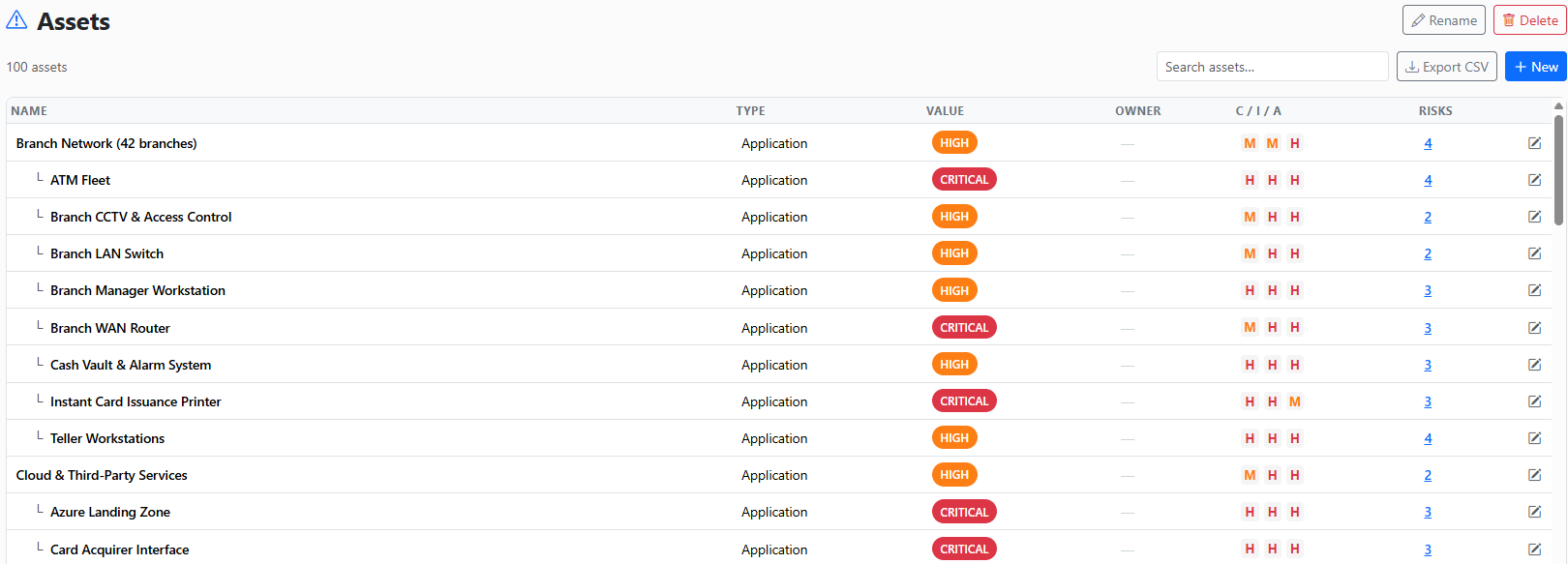Focus the Search assets field

tap(1273, 67)
